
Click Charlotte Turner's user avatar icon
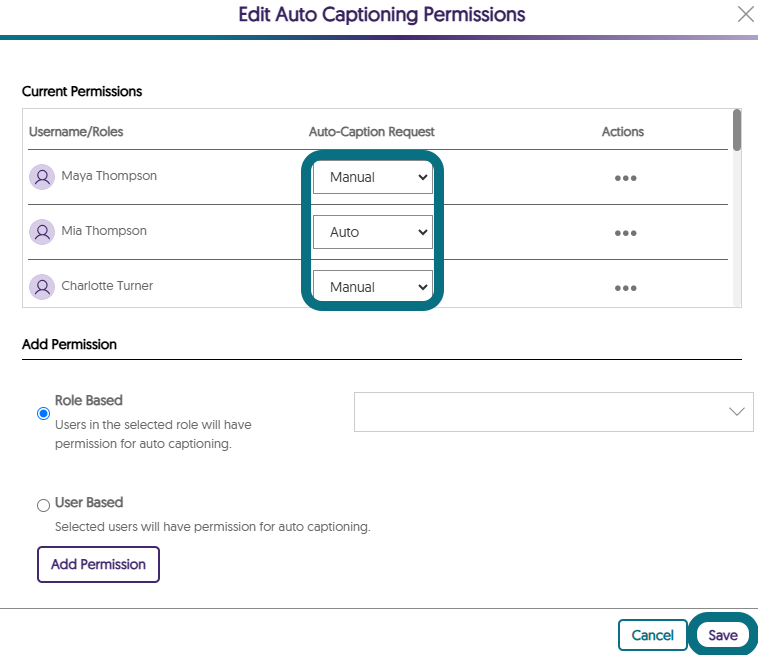(x=42, y=287)
